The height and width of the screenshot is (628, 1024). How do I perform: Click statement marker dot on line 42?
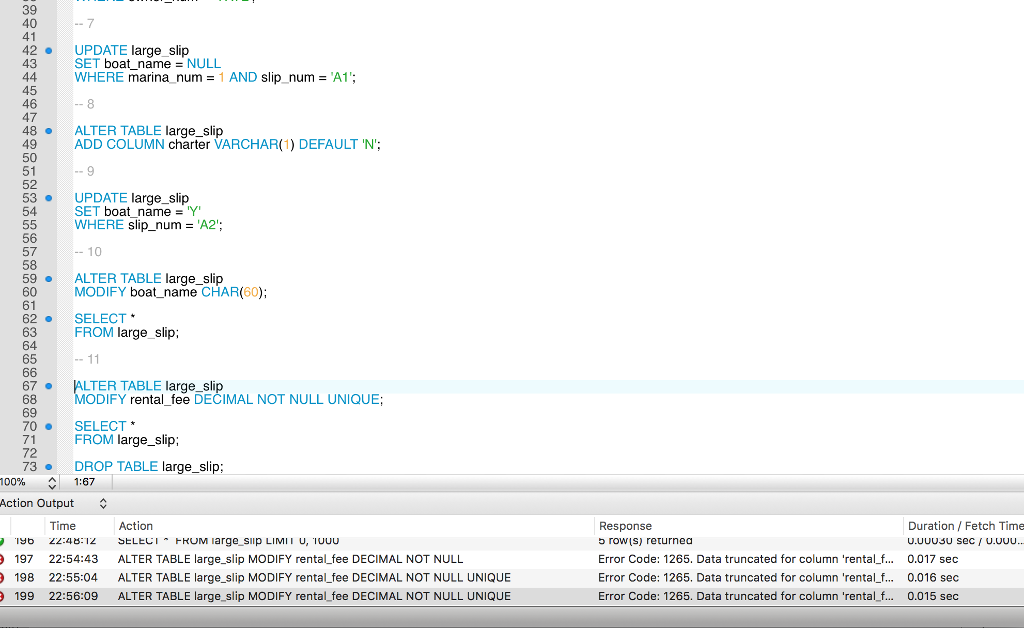click(x=48, y=51)
